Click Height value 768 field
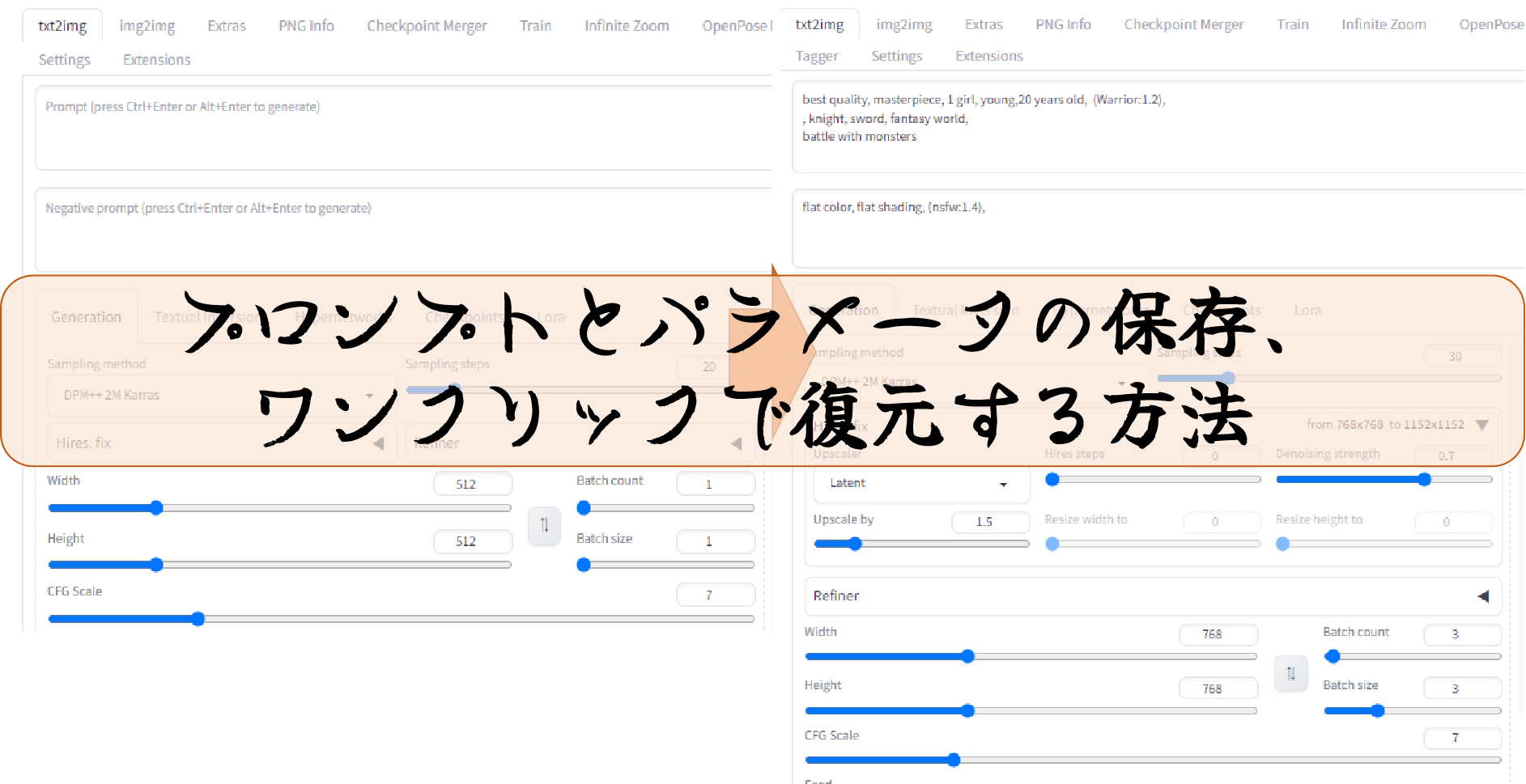This screenshot has height=784, width=1526. (1218, 689)
